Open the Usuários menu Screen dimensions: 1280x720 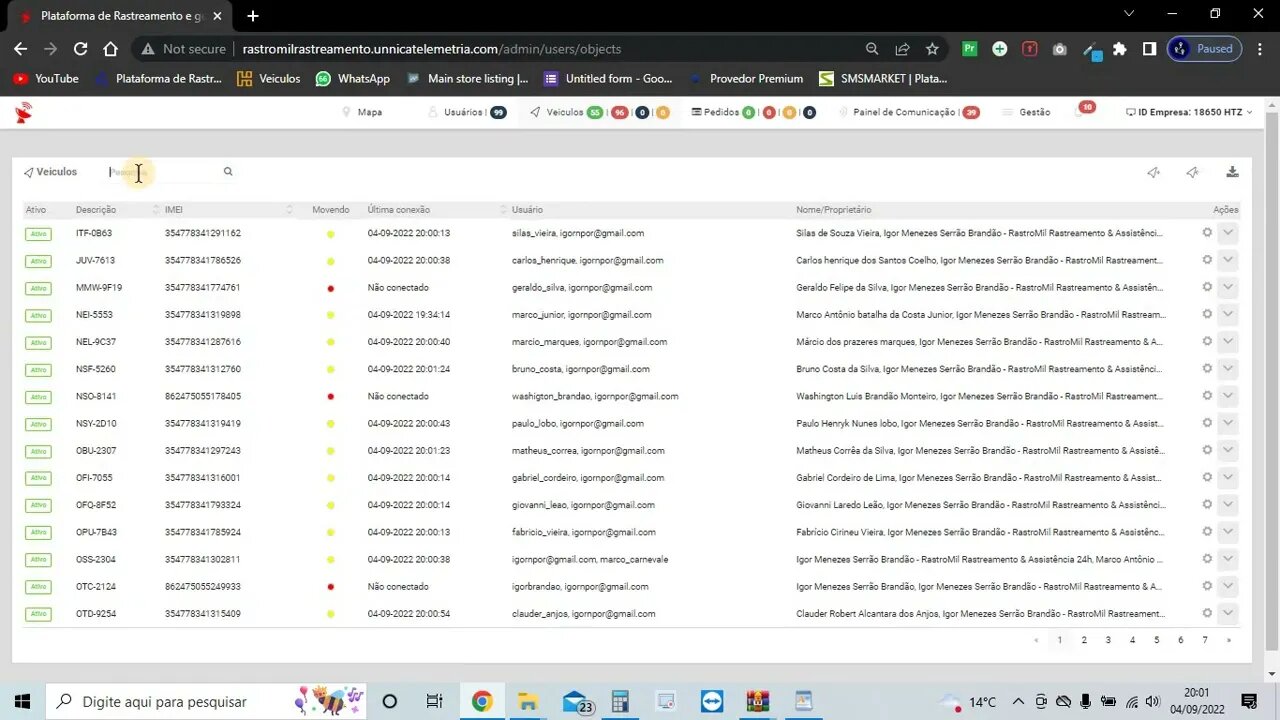pos(468,112)
